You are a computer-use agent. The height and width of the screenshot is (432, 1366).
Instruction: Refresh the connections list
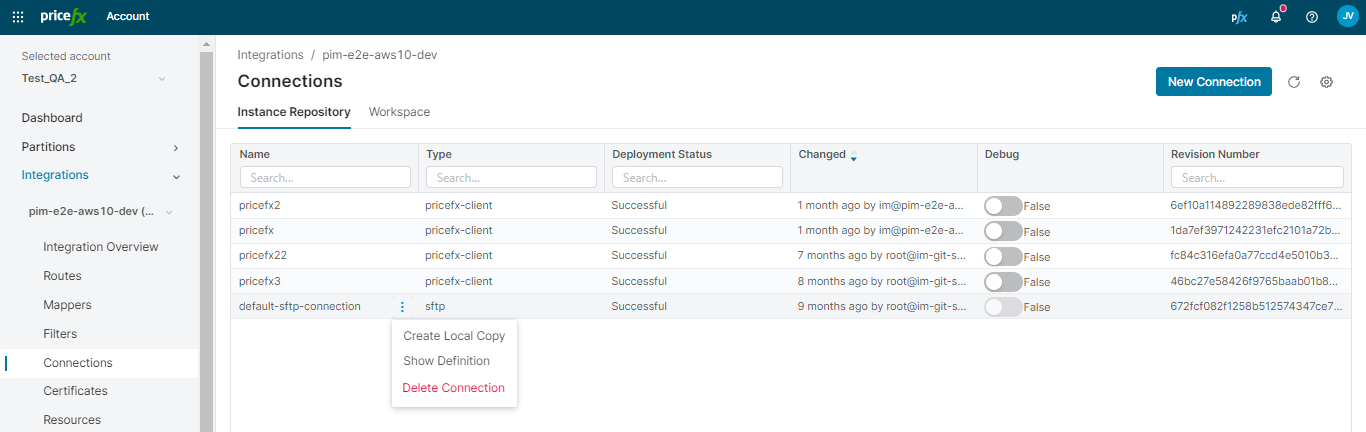tap(1293, 82)
